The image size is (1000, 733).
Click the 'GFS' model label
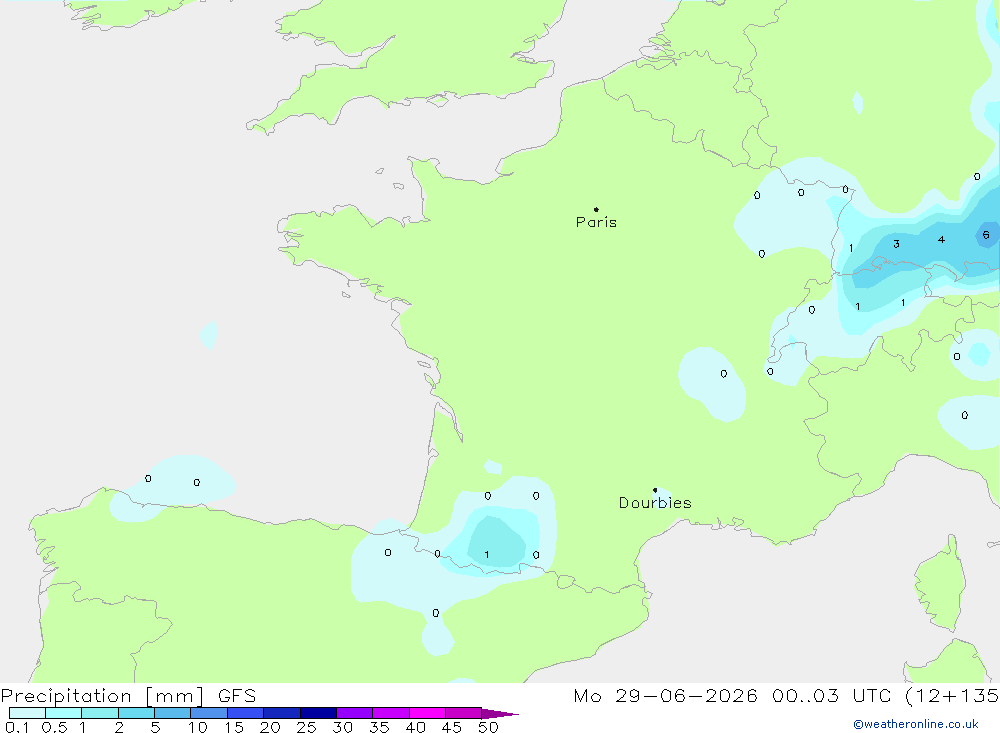coord(237,696)
